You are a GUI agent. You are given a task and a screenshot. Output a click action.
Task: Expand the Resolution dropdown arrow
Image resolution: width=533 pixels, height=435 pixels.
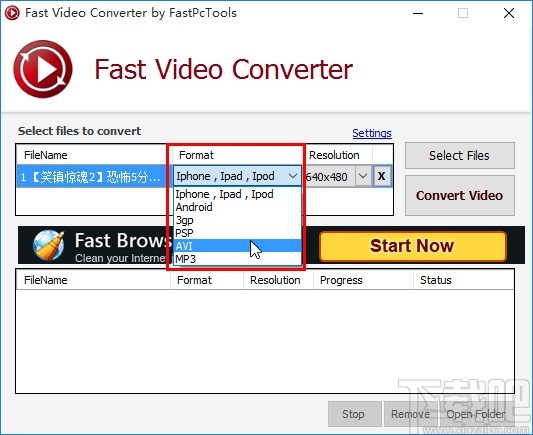coord(363,176)
